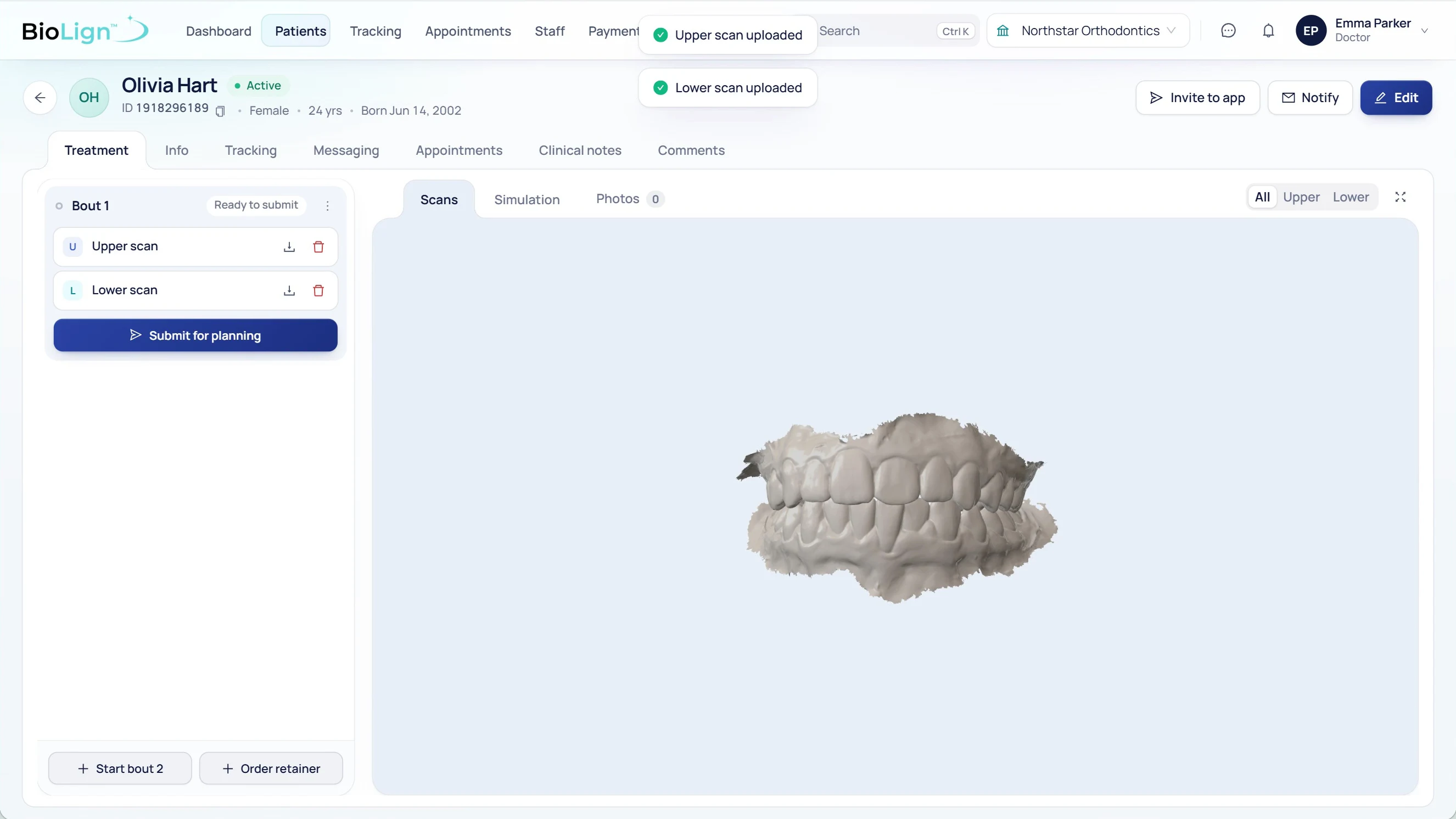Click the OH patient avatar
Viewport: 1456px width, 819px height.
click(x=89, y=97)
